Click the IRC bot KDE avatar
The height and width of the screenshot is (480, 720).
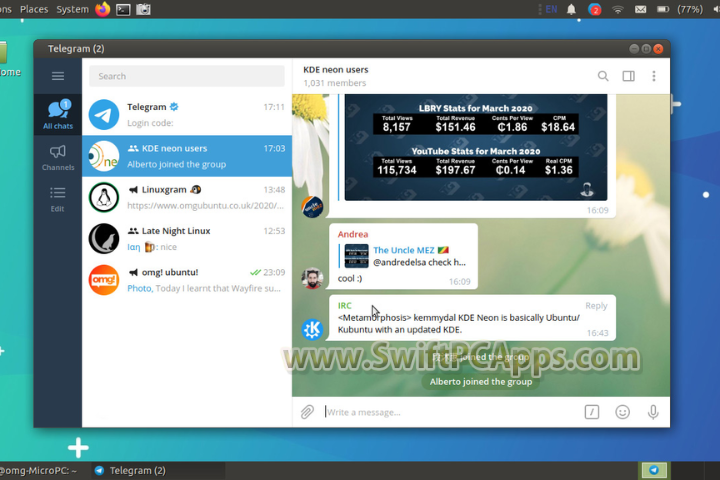[312, 329]
